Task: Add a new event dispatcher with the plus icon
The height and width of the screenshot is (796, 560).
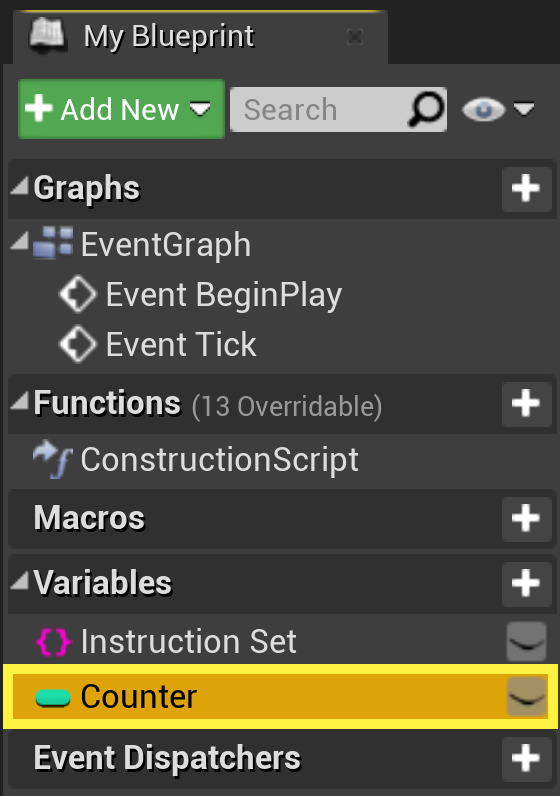Action: (x=526, y=759)
